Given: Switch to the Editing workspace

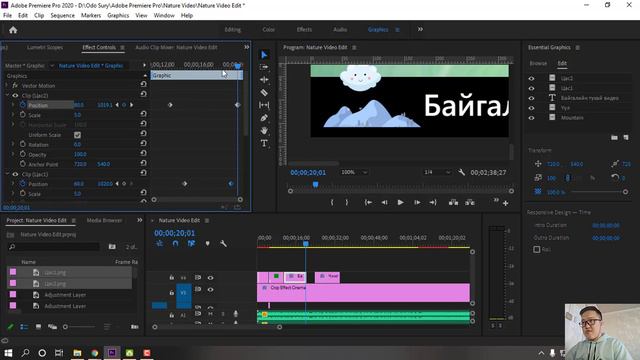Looking at the screenshot, I should coord(233,29).
